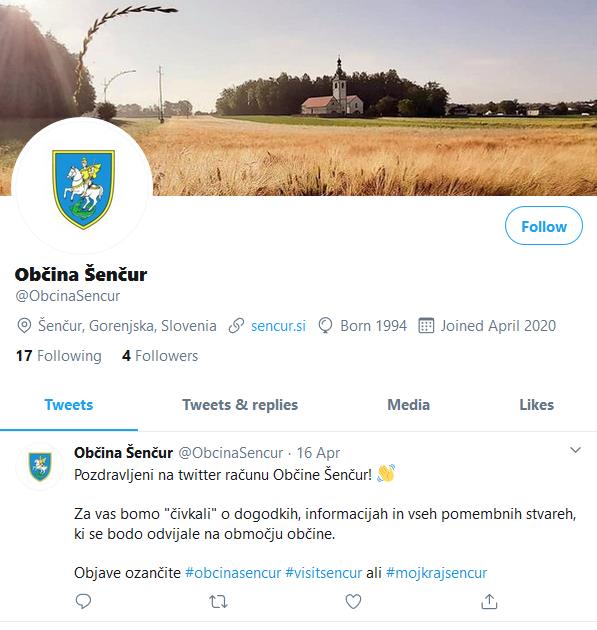597x630 pixels.
Task: Open the #visitsencur hashtag
Action: [x=323, y=573]
